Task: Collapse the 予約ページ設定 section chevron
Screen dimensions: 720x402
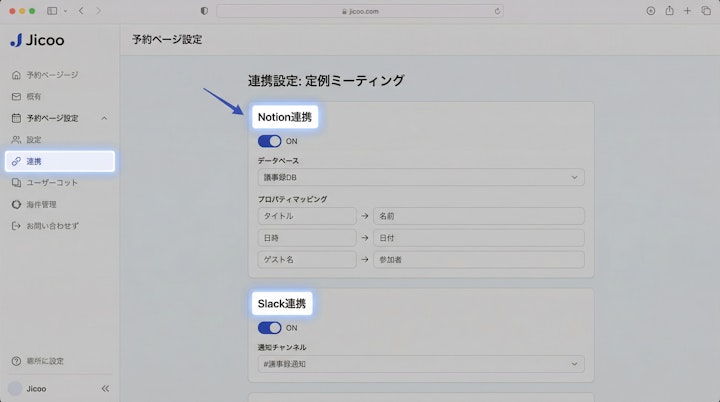Action: click(x=104, y=118)
